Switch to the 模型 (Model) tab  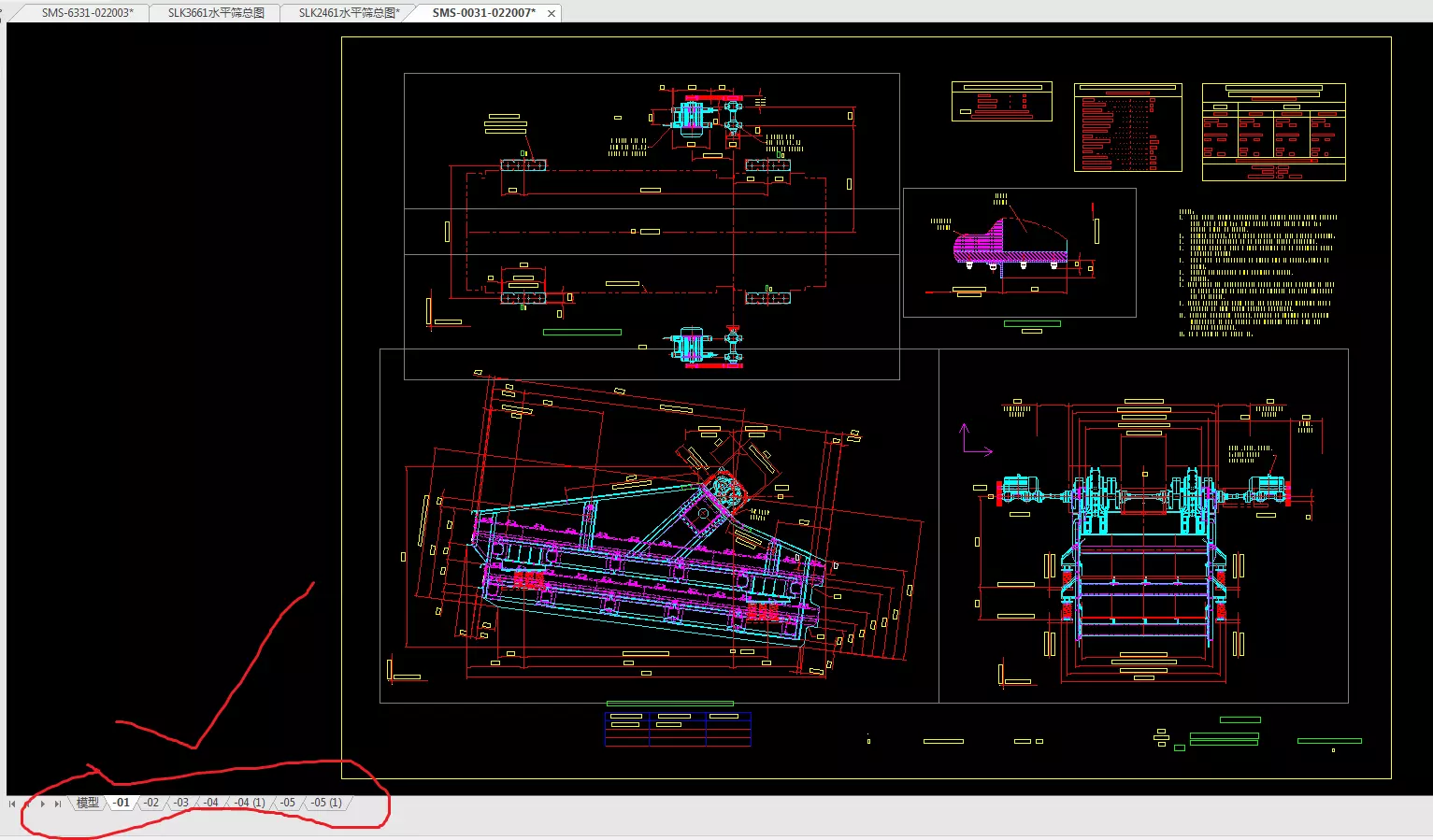click(88, 803)
